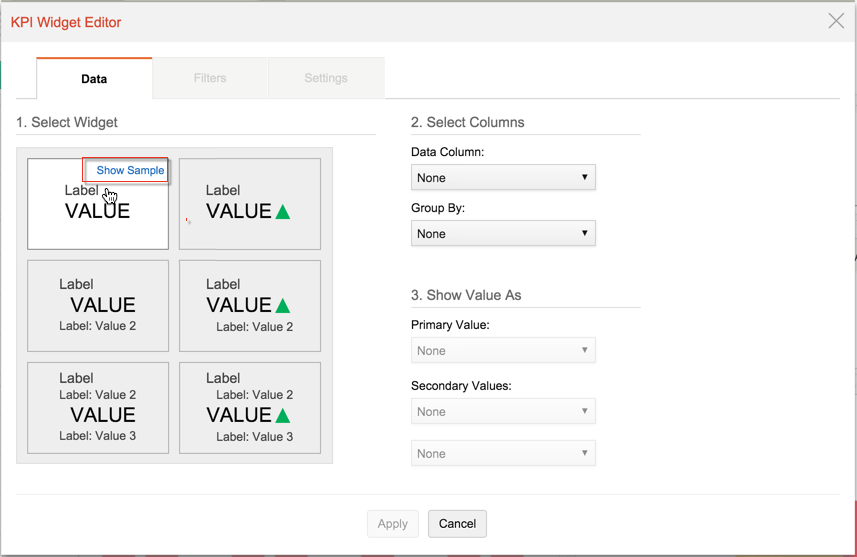Image resolution: width=857 pixels, height=557 pixels.
Task: Close the KPI Widget Editor dialog
Action: tap(836, 21)
